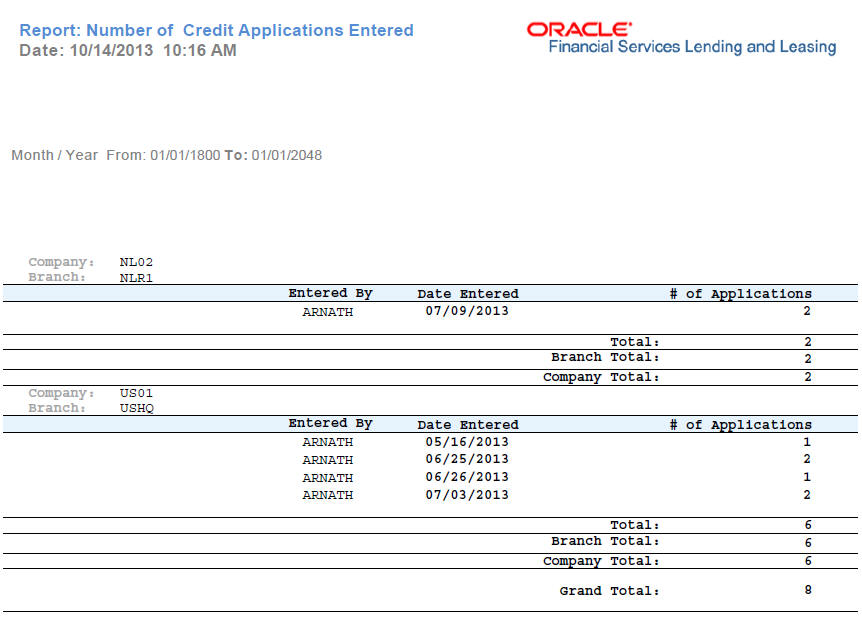
Task: Select company code 'US01'
Action: coord(136,393)
